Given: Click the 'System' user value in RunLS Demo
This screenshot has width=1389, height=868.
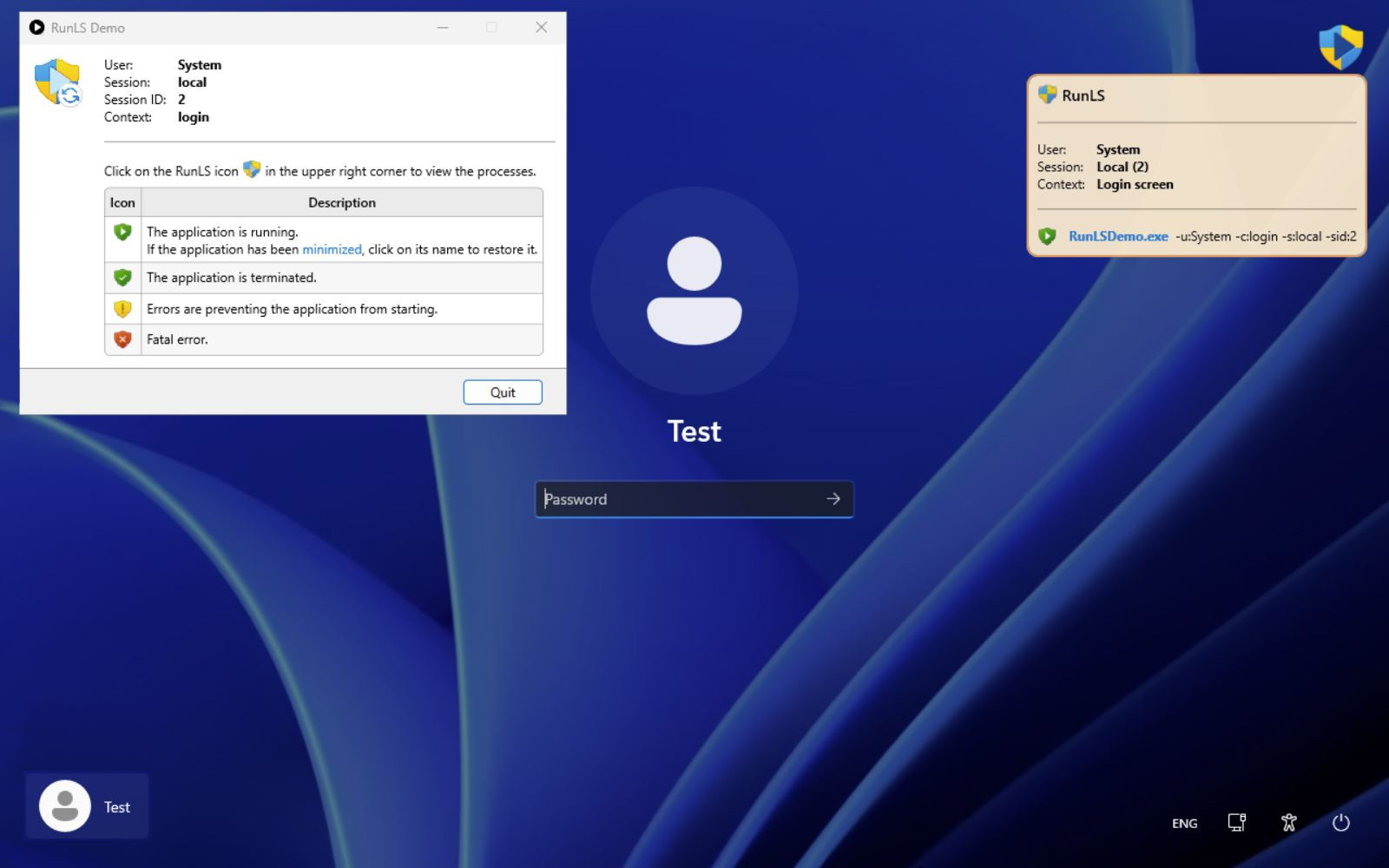Looking at the screenshot, I should click(200, 65).
